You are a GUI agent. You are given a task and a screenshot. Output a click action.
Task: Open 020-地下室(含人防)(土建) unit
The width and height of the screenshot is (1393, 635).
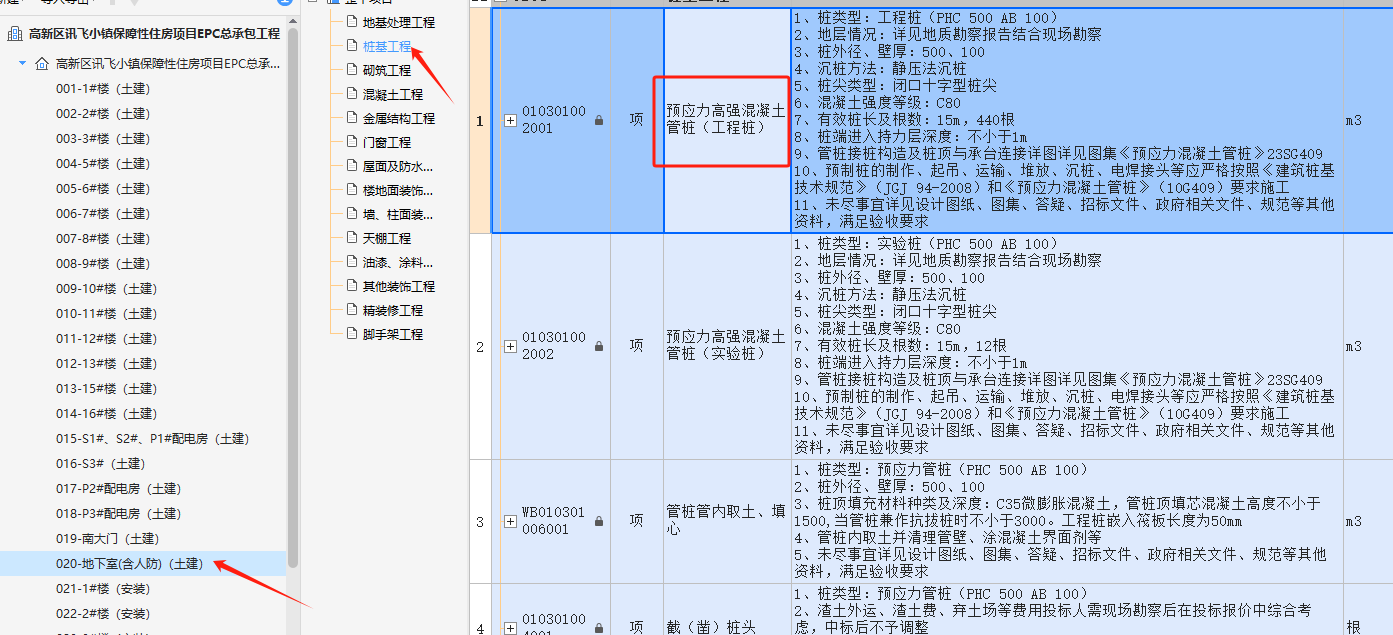[x=129, y=564]
